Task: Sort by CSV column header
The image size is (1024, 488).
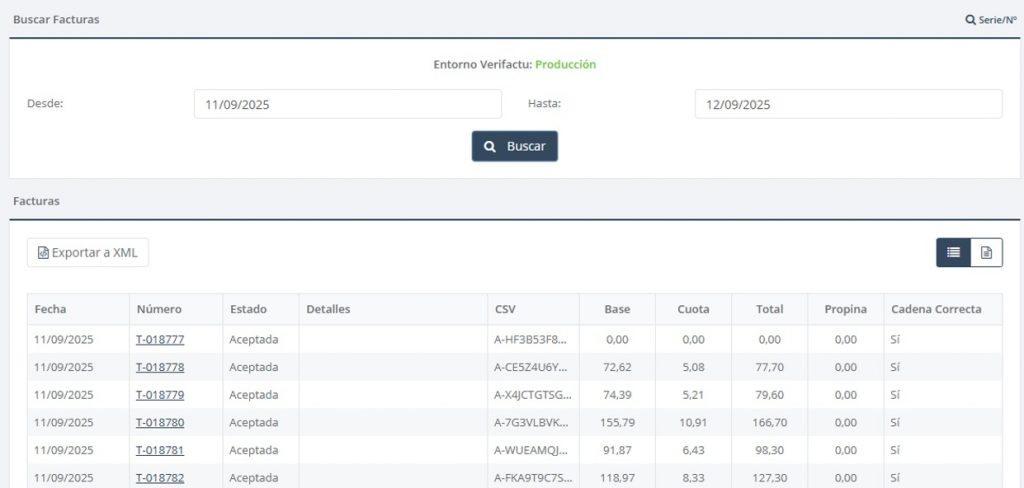Action: pos(505,310)
